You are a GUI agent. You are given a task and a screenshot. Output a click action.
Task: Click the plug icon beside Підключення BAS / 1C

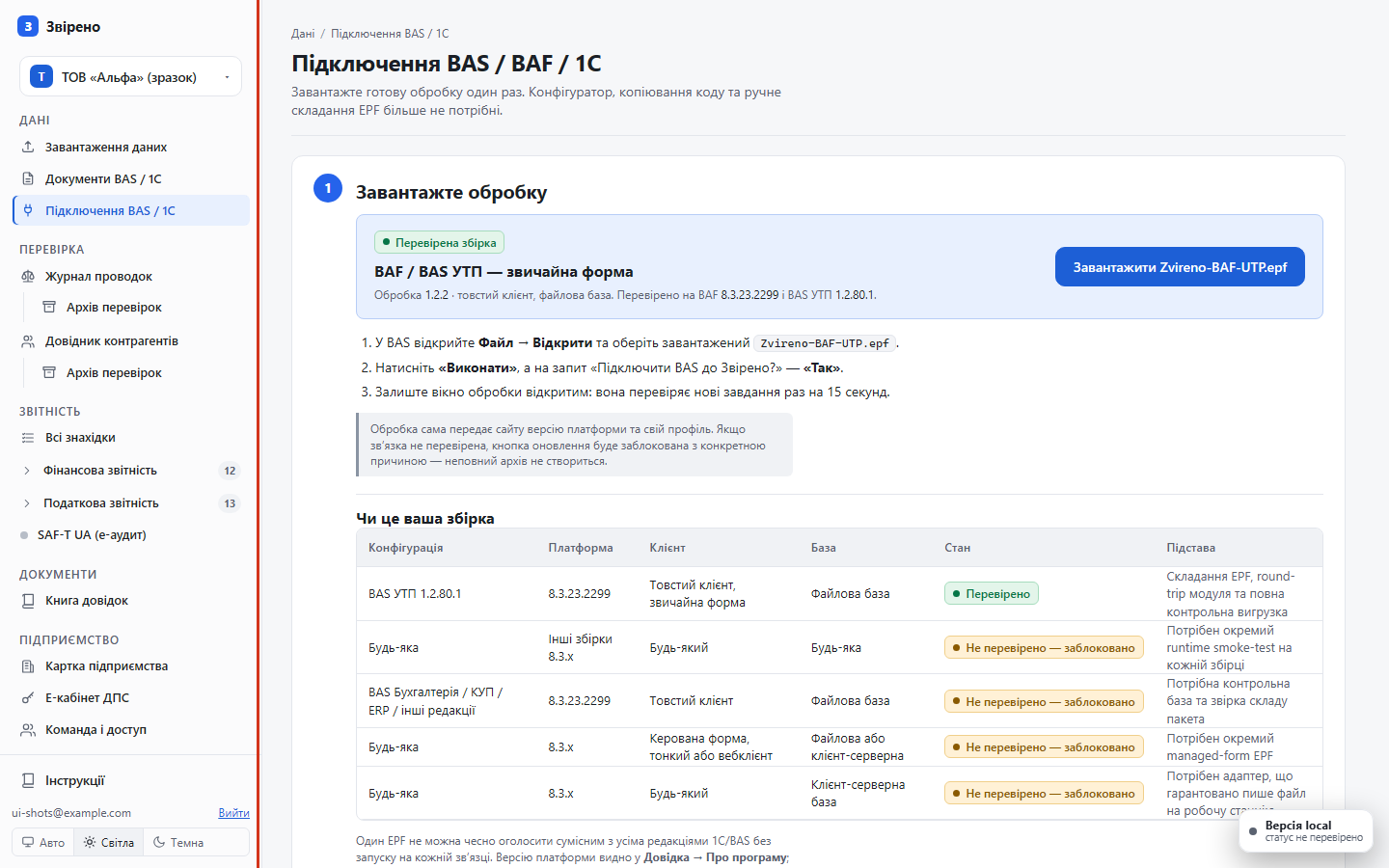pyautogui.click(x=29, y=211)
